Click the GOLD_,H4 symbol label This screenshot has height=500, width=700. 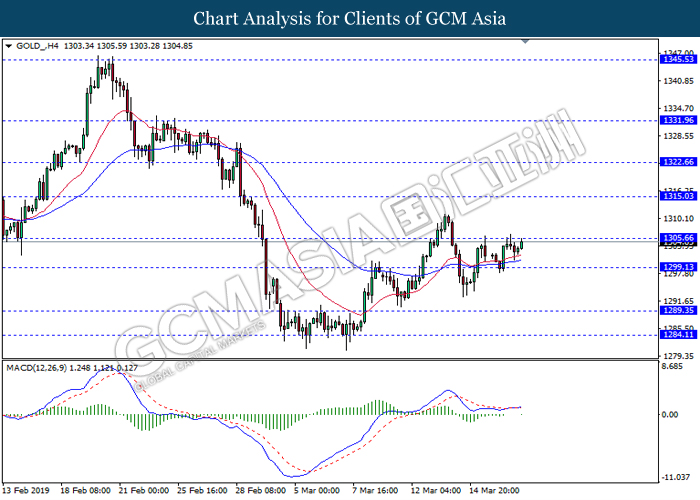[x=37, y=46]
